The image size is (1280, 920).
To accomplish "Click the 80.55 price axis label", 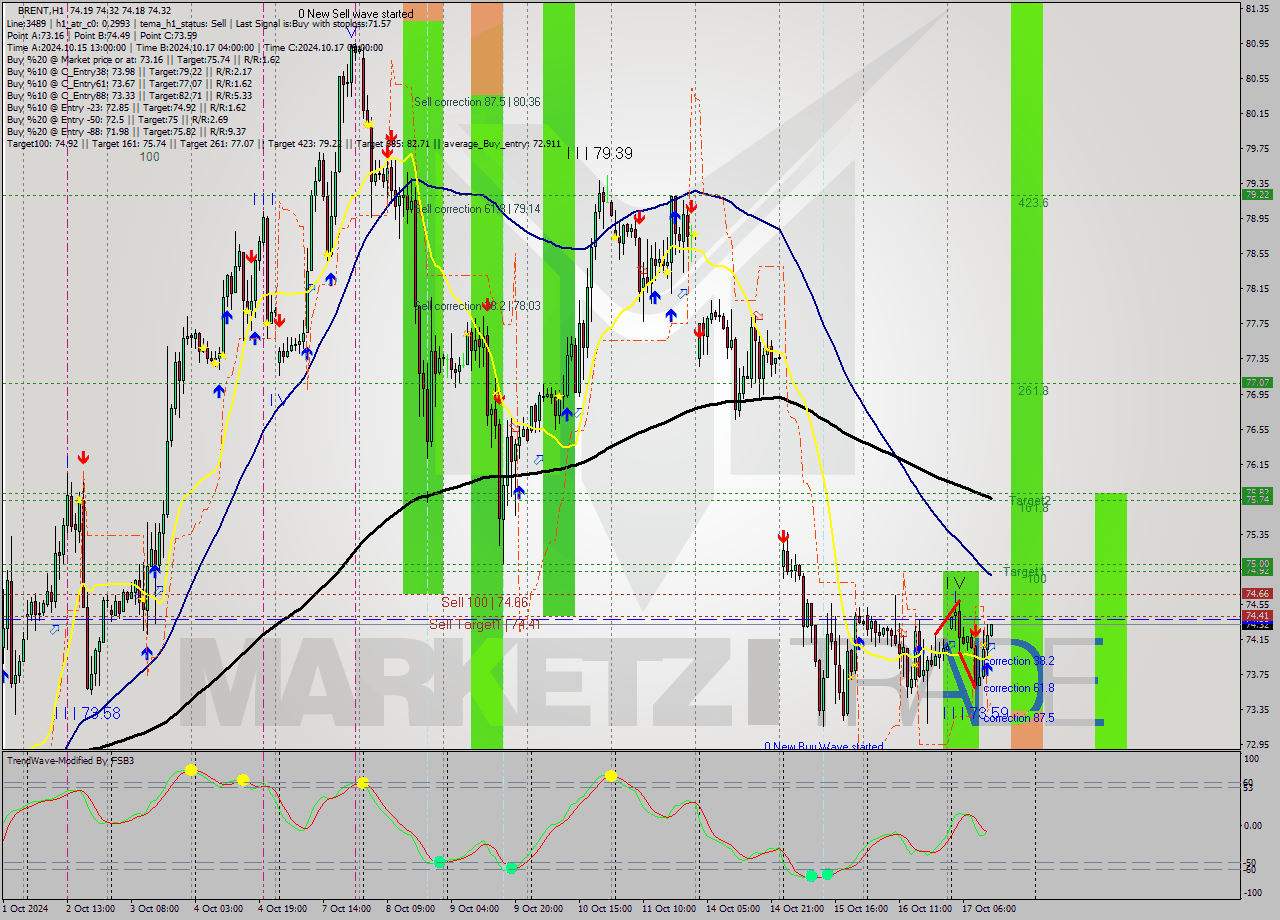I will point(1257,78).
